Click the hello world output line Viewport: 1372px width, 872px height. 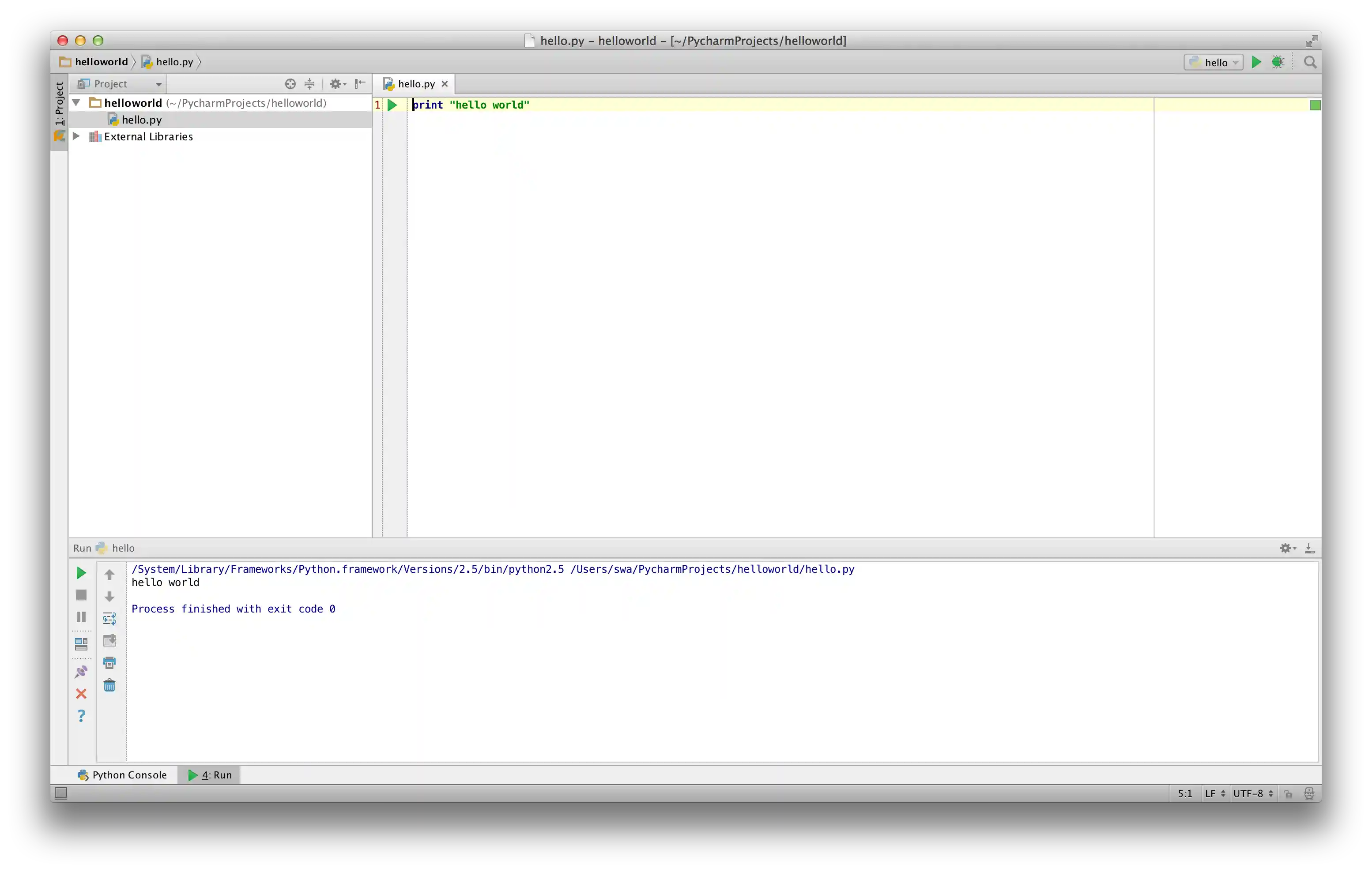tap(165, 582)
